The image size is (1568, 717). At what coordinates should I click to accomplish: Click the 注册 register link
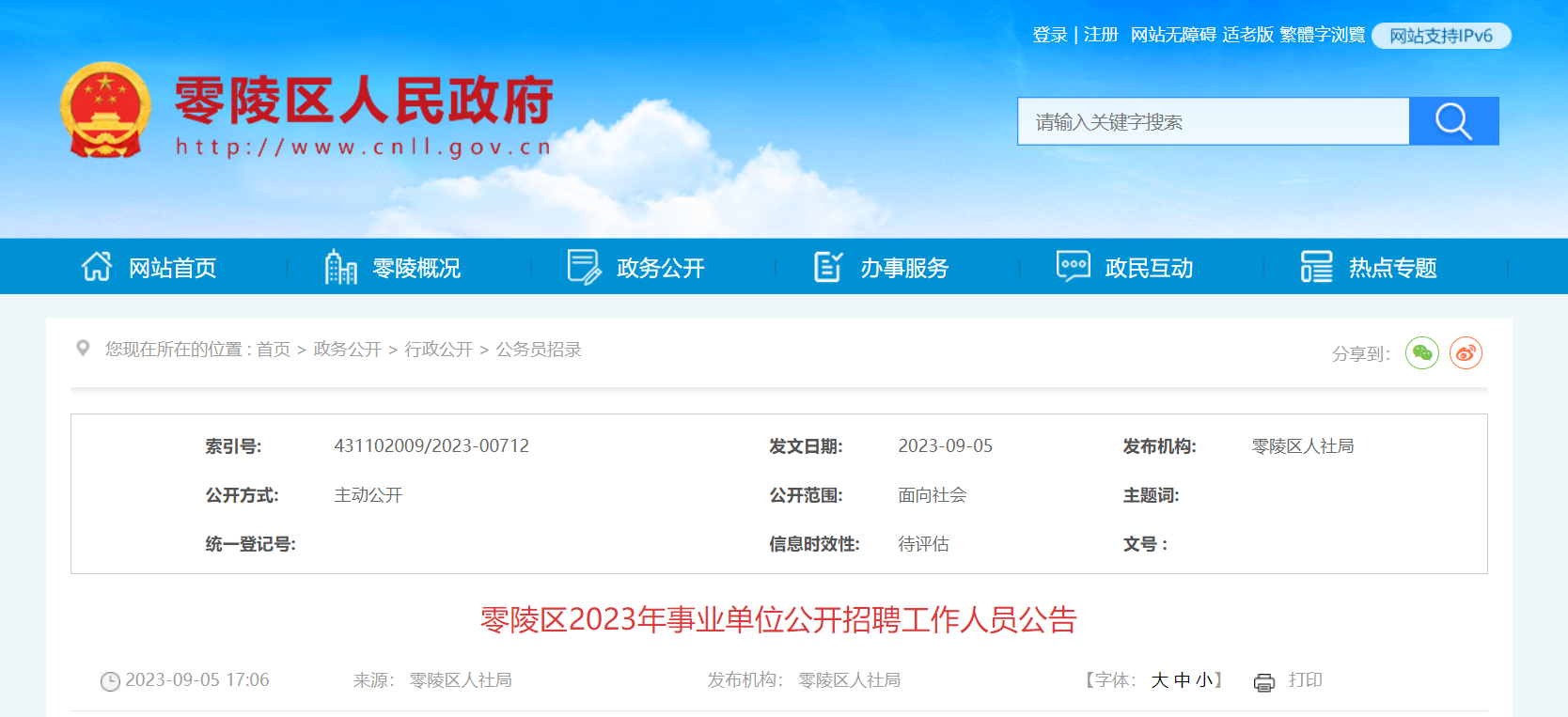coord(1101,35)
